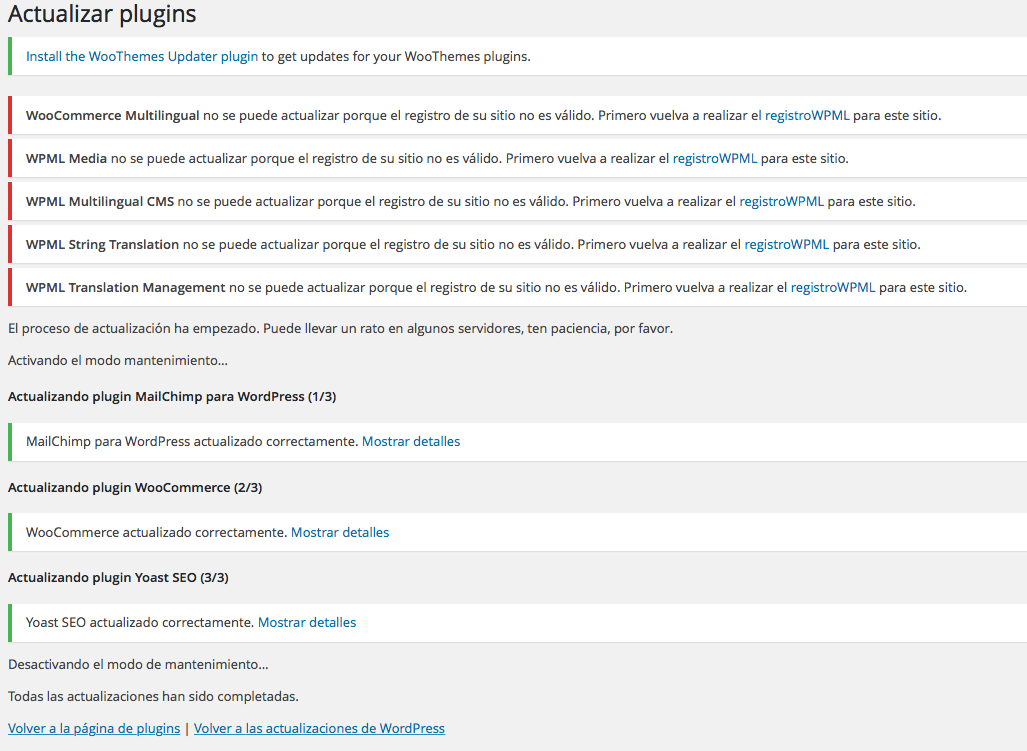Follow registroWPML link in WPML String Translation notice
The width and height of the screenshot is (1027, 751).
[x=787, y=244]
